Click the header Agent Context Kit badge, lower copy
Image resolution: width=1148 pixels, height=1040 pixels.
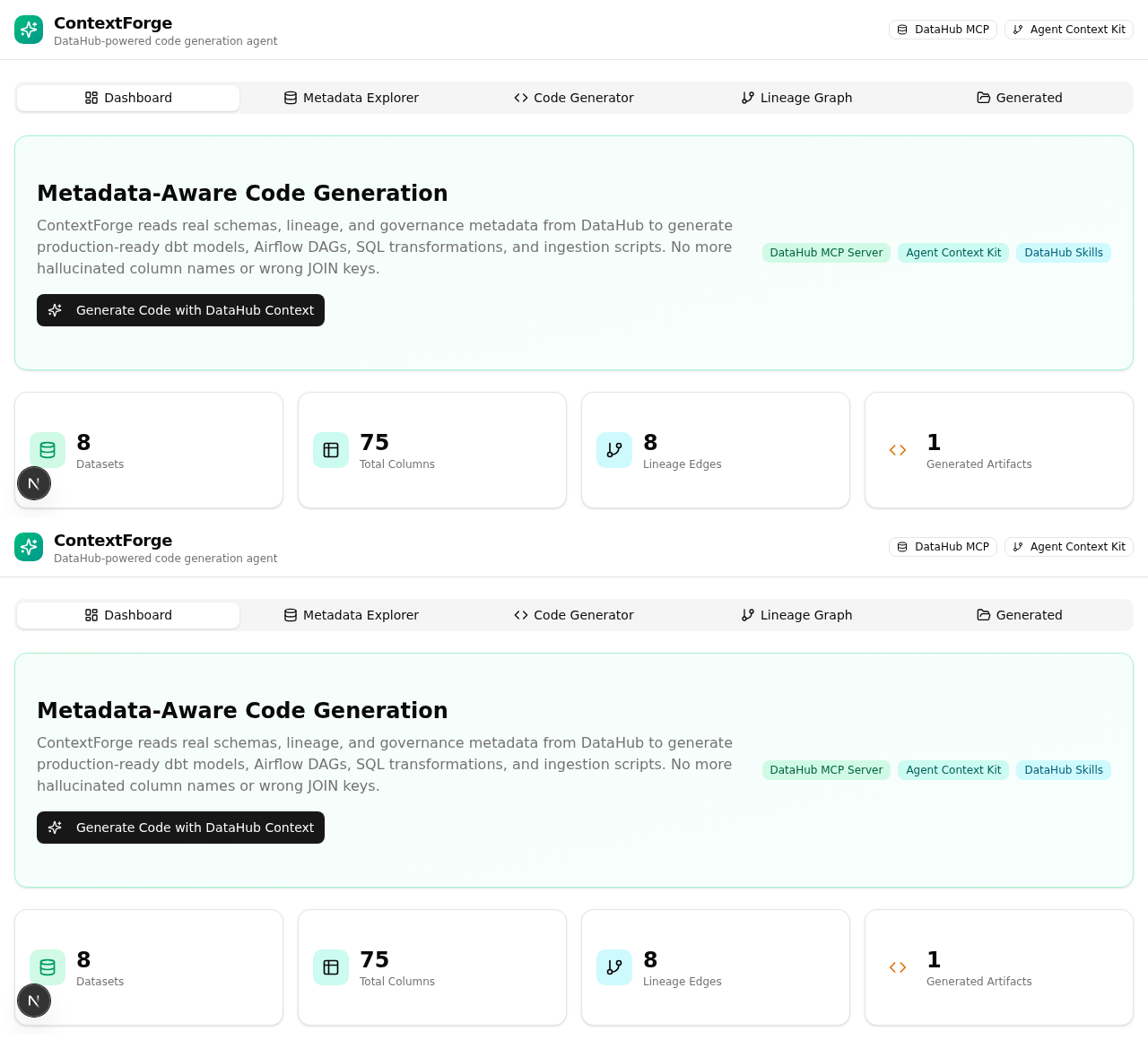coord(1069,547)
